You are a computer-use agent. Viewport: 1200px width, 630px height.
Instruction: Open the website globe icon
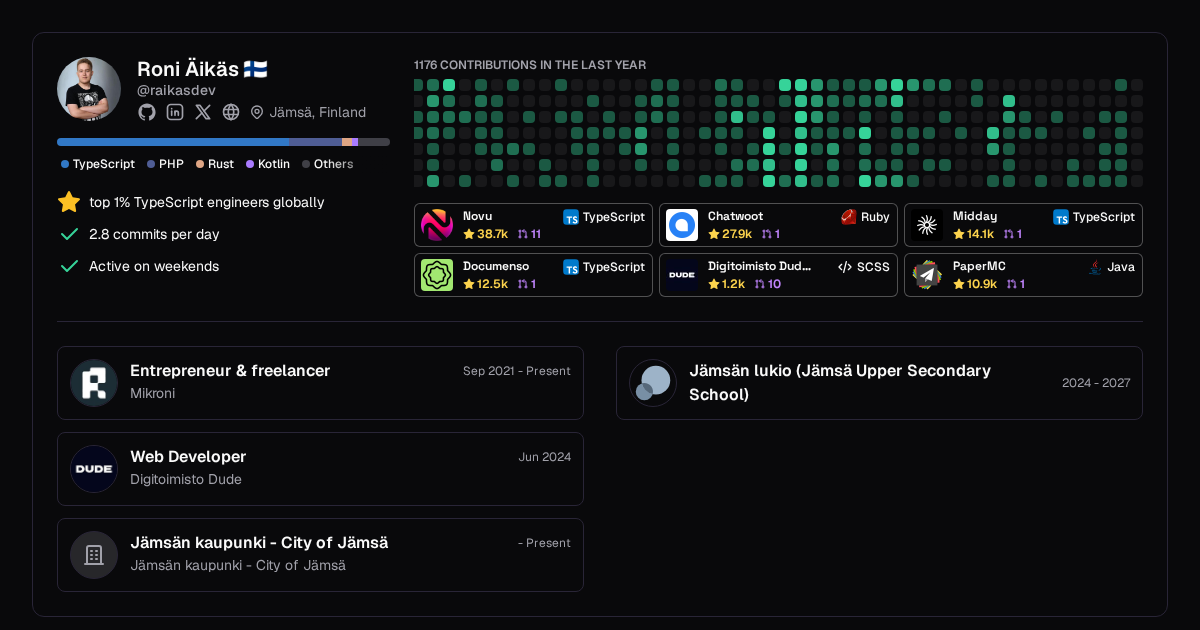pyautogui.click(x=231, y=112)
